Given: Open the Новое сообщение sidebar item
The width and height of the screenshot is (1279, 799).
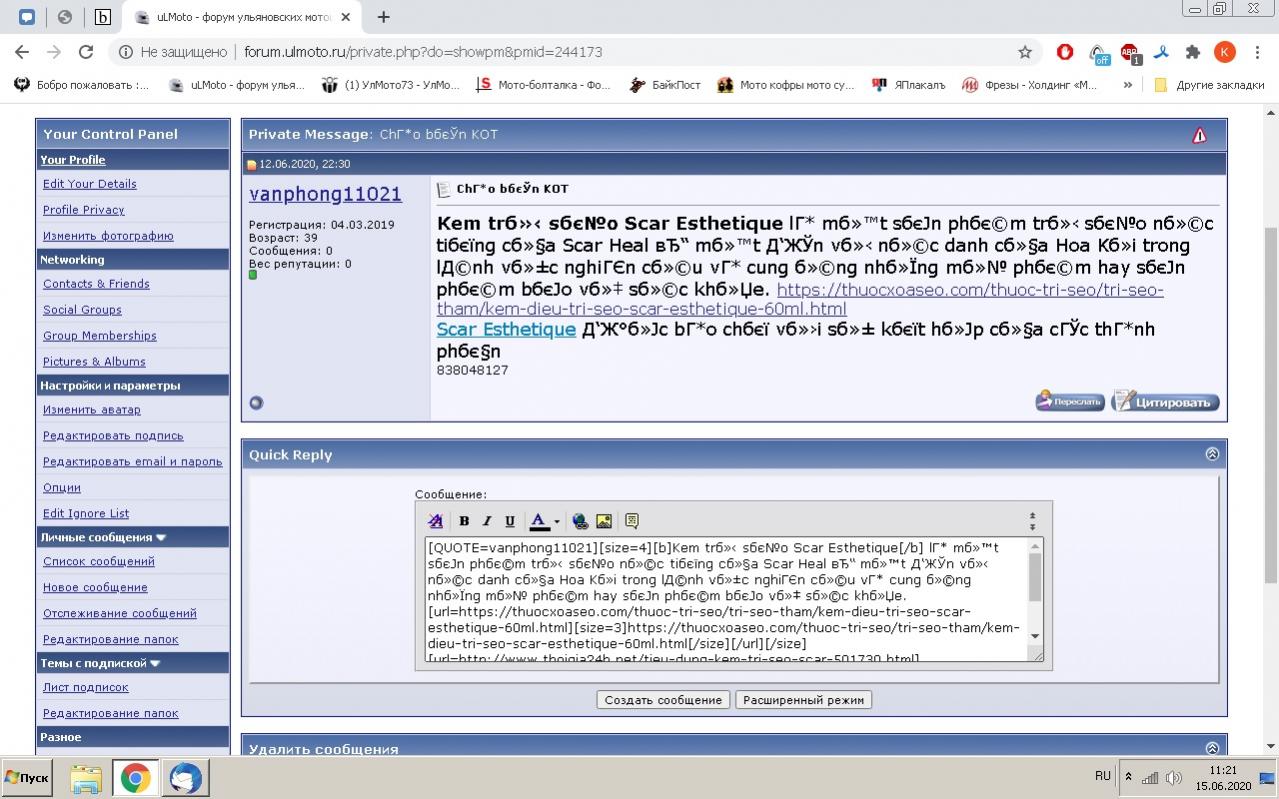Looking at the screenshot, I should [95, 587].
